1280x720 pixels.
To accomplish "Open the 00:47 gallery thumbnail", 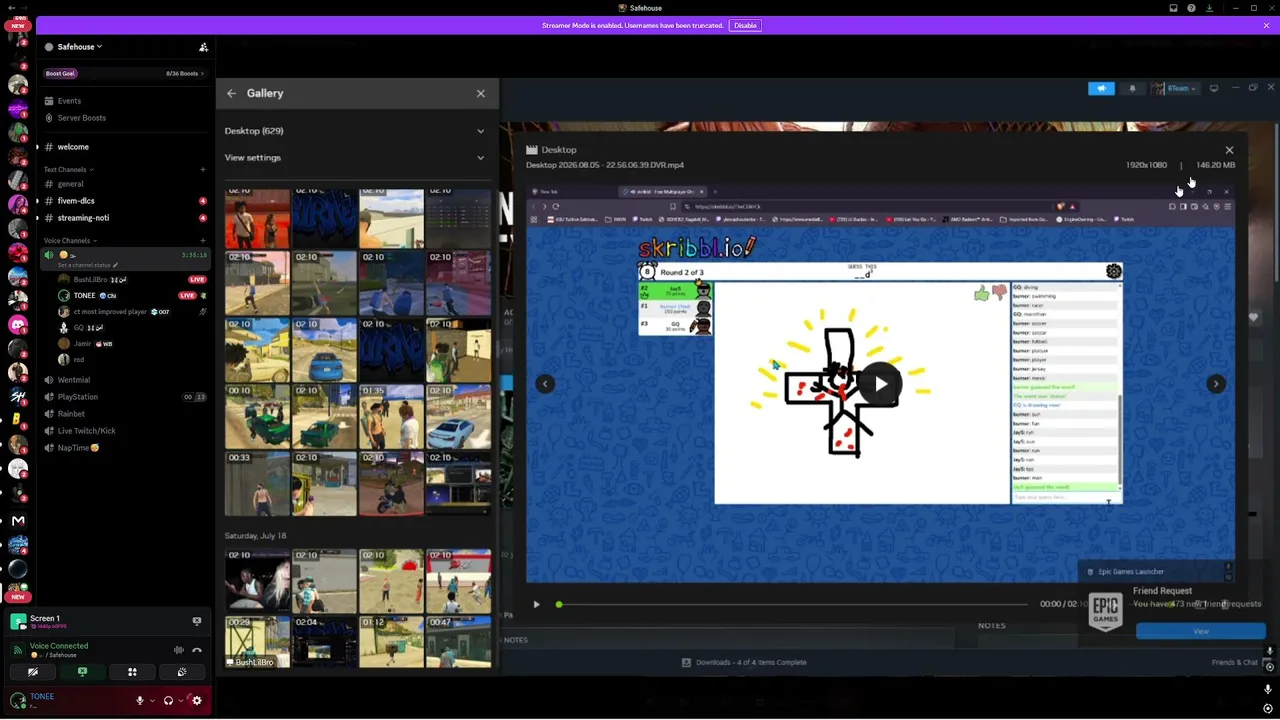I will coord(459,642).
